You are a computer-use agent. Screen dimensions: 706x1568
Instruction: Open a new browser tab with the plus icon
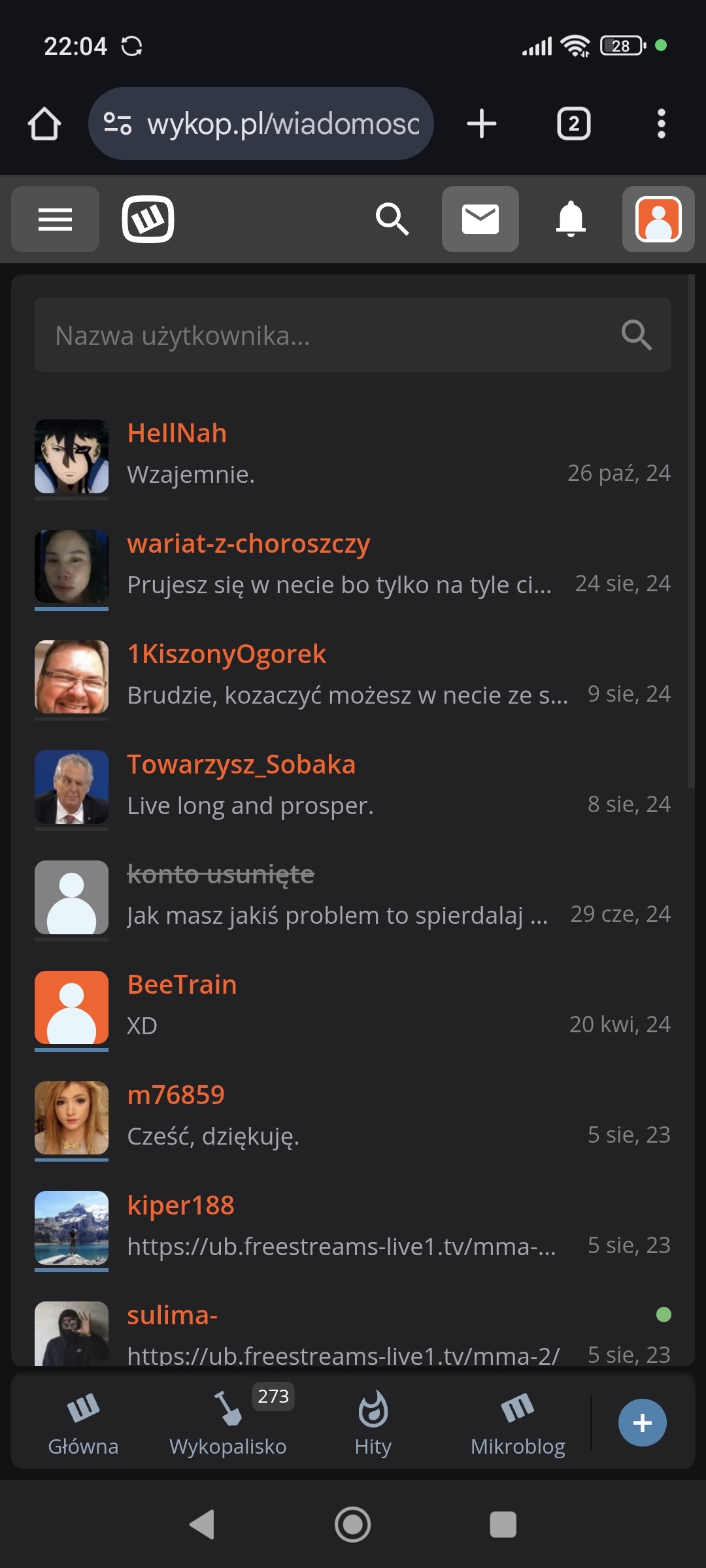(x=482, y=123)
